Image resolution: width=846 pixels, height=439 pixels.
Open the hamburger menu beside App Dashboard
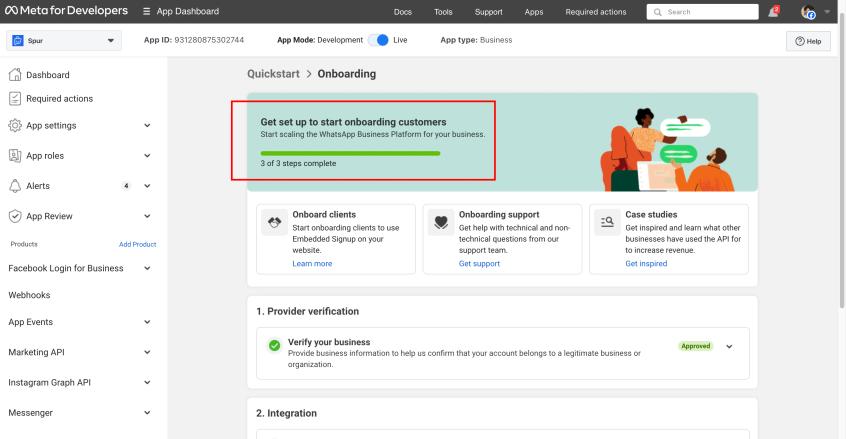point(146,11)
